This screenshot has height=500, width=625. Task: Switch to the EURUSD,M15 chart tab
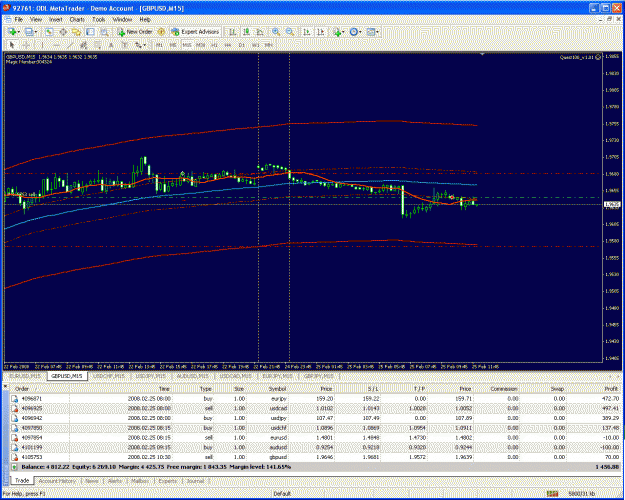pos(25,376)
